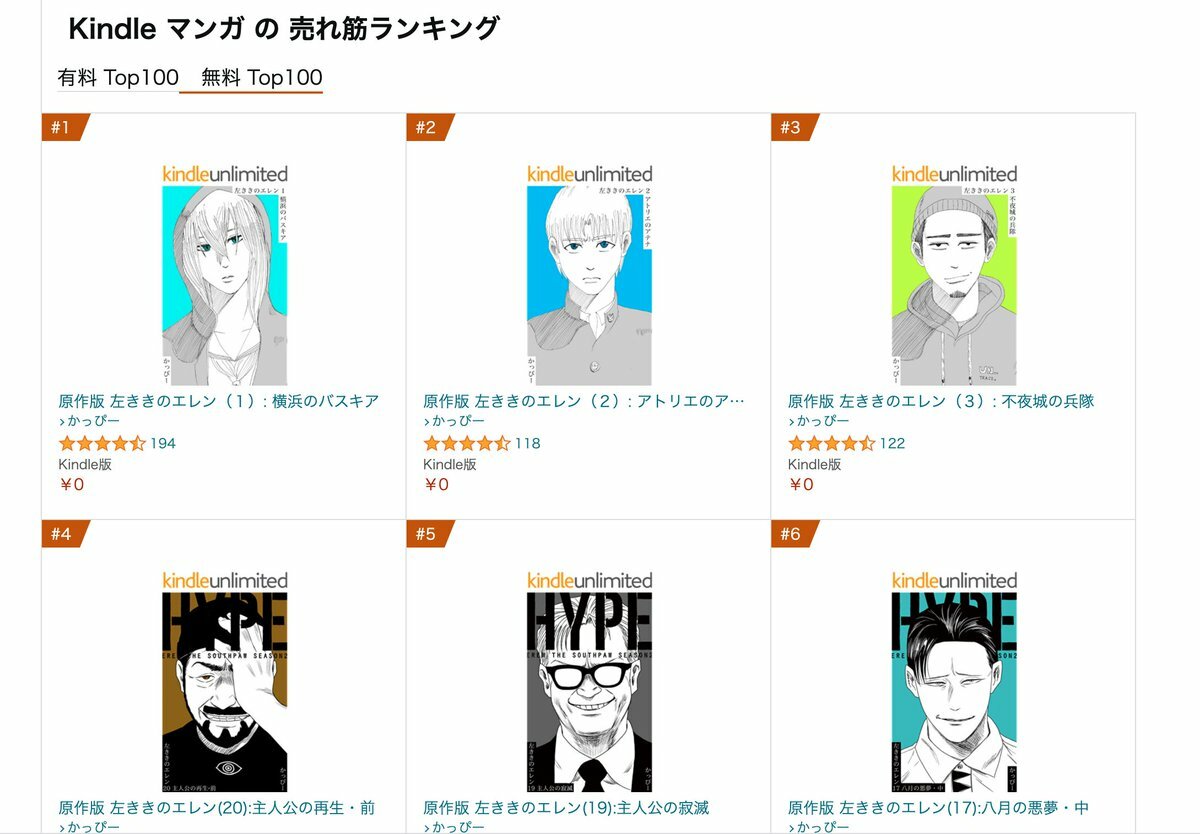
Task: Click the kindleunlimited logo above #5 book
Action: tap(590, 580)
